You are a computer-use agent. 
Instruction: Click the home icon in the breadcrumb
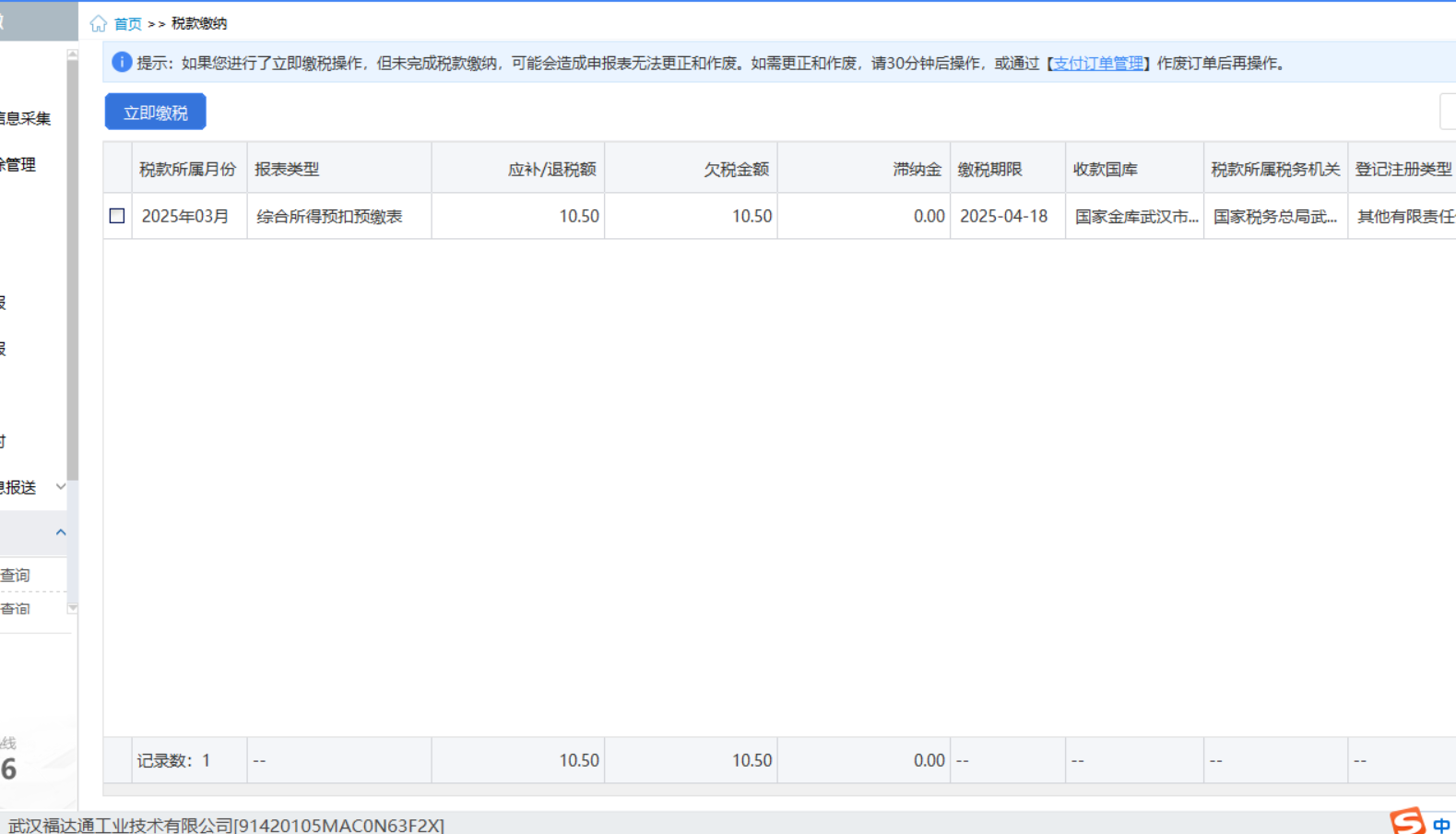99,24
